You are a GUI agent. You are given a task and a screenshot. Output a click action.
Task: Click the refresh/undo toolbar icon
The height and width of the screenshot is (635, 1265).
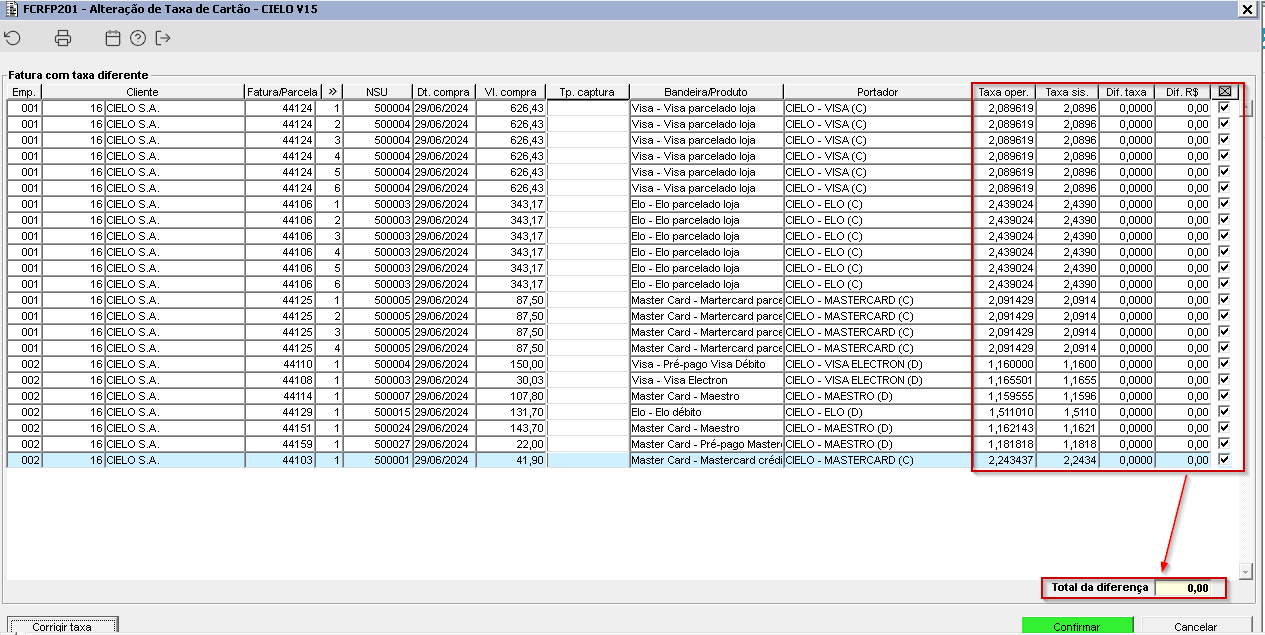pos(13,38)
